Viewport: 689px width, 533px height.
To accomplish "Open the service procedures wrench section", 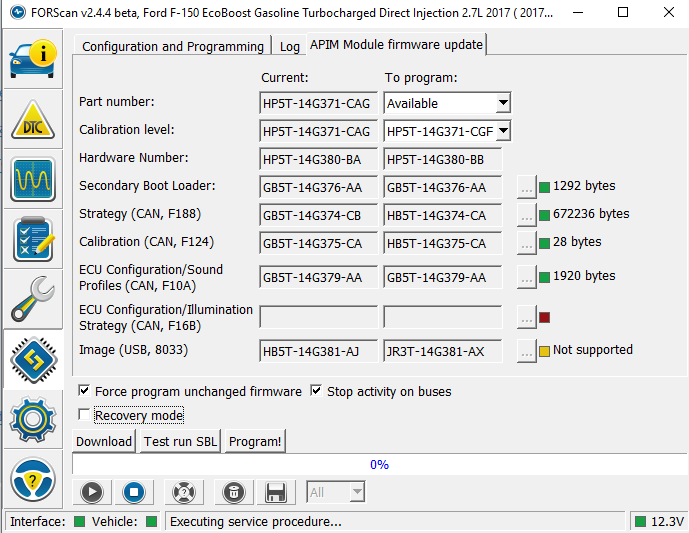I will (x=33, y=300).
